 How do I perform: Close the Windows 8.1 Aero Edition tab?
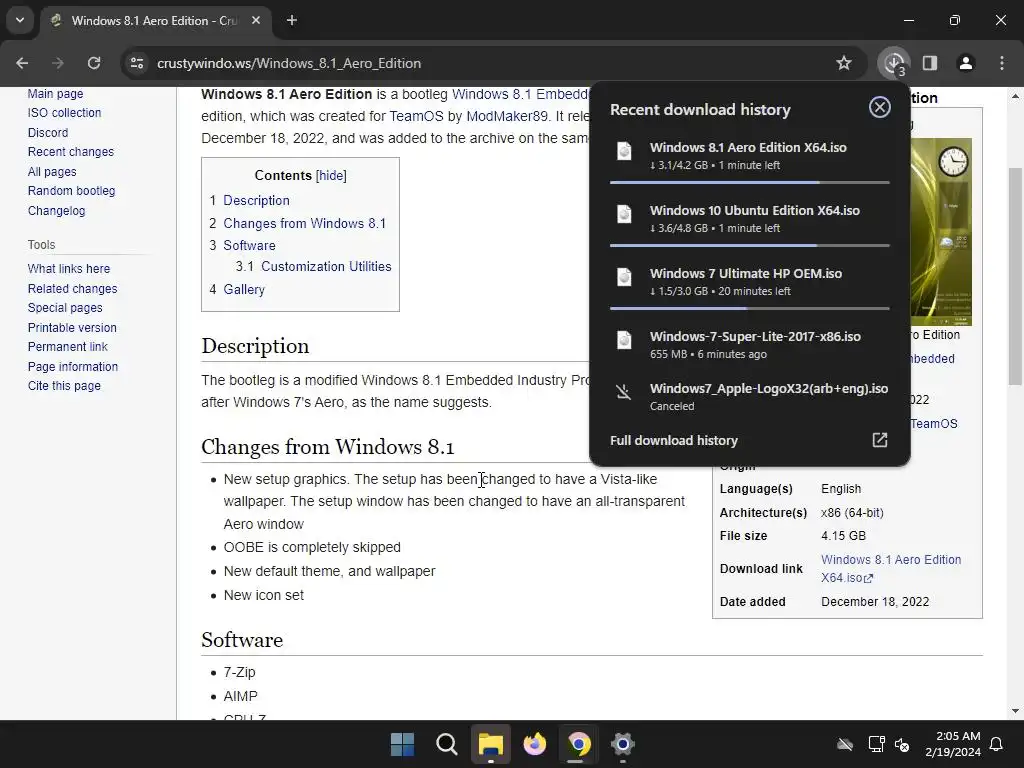pos(256,20)
